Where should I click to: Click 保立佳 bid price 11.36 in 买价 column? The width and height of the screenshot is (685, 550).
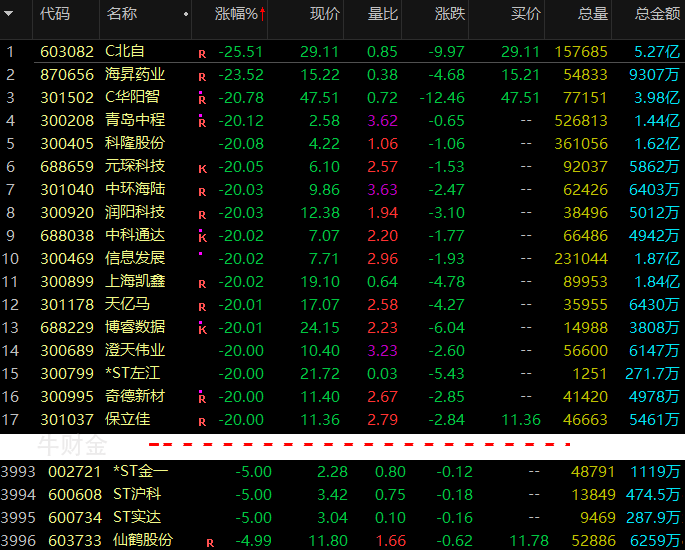point(521,420)
